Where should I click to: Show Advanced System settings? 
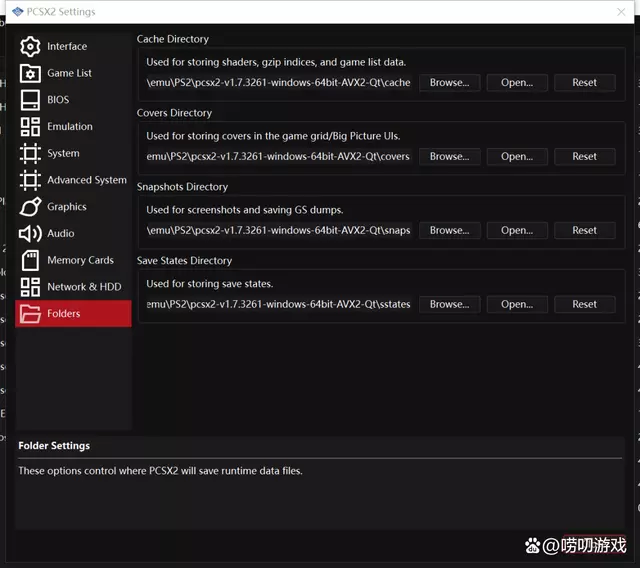click(x=73, y=180)
